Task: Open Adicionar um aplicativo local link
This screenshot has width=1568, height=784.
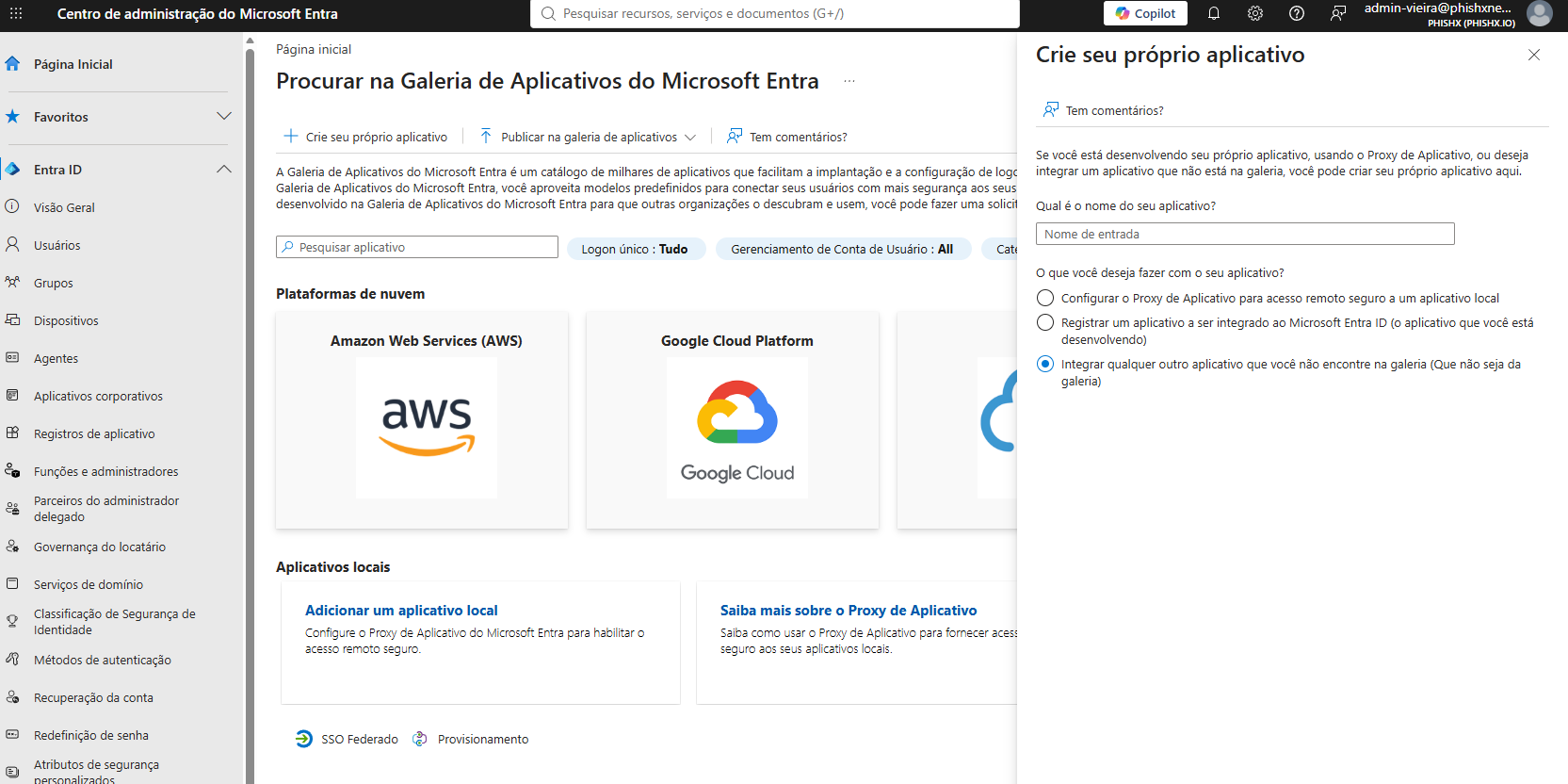Action: click(x=401, y=611)
